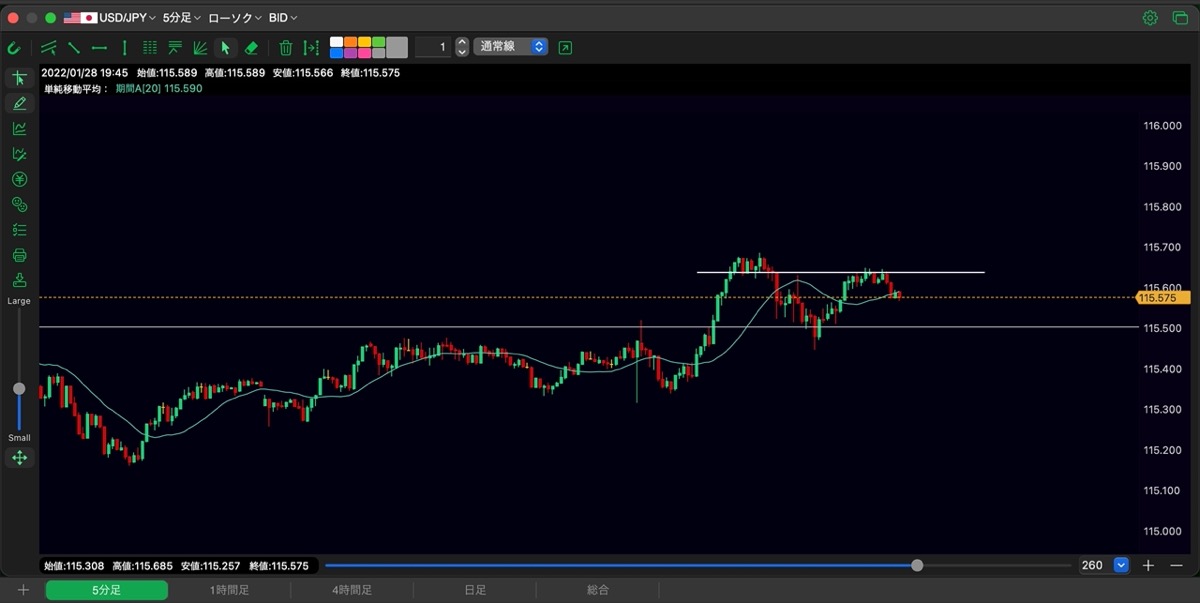
Task: Switch to the 1時間足 tab
Action: tap(229, 590)
